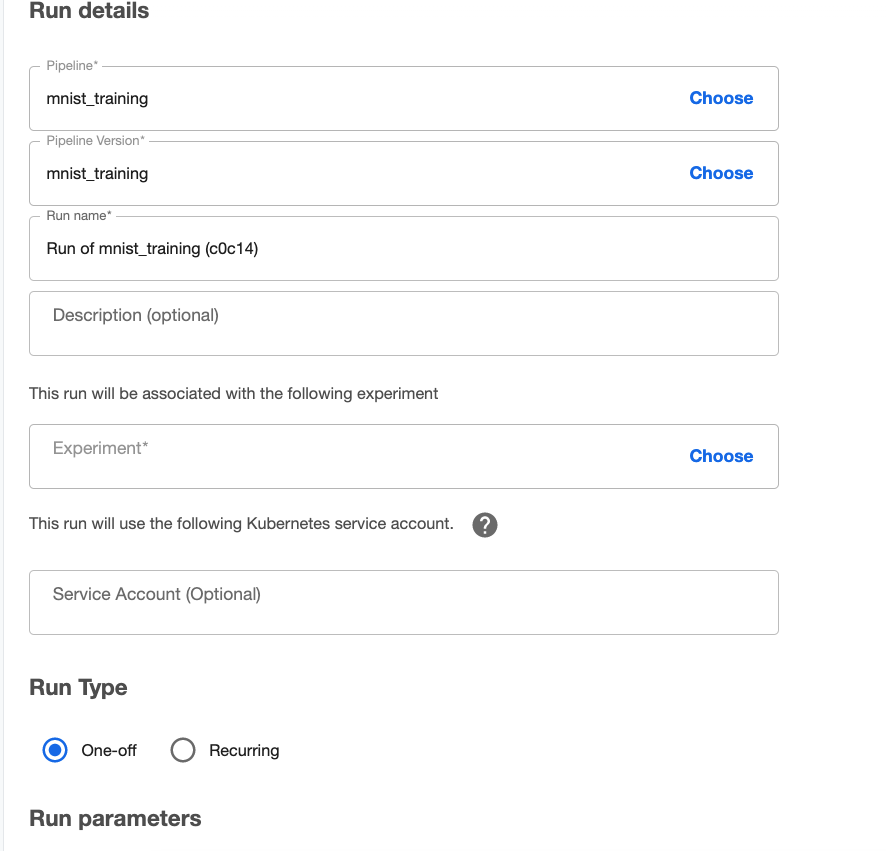Click into the Description (optional) field
Image resolution: width=886 pixels, height=851 pixels.
tap(400, 323)
